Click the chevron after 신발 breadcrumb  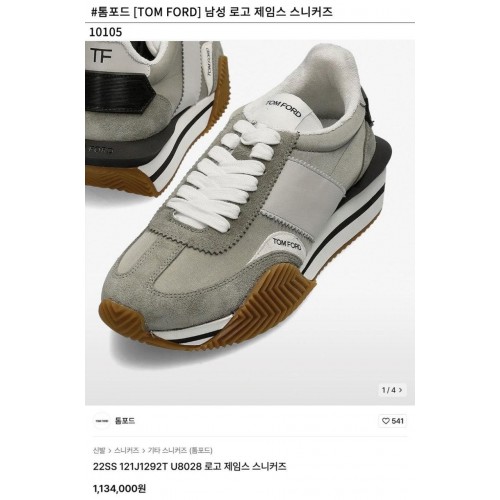pos(110,451)
